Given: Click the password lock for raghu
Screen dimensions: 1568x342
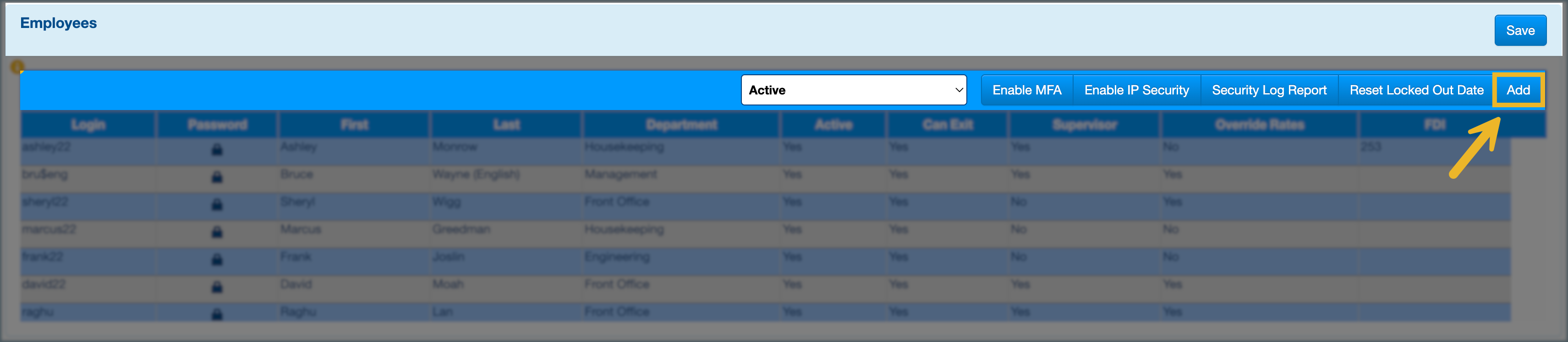Looking at the screenshot, I should click(x=217, y=314).
